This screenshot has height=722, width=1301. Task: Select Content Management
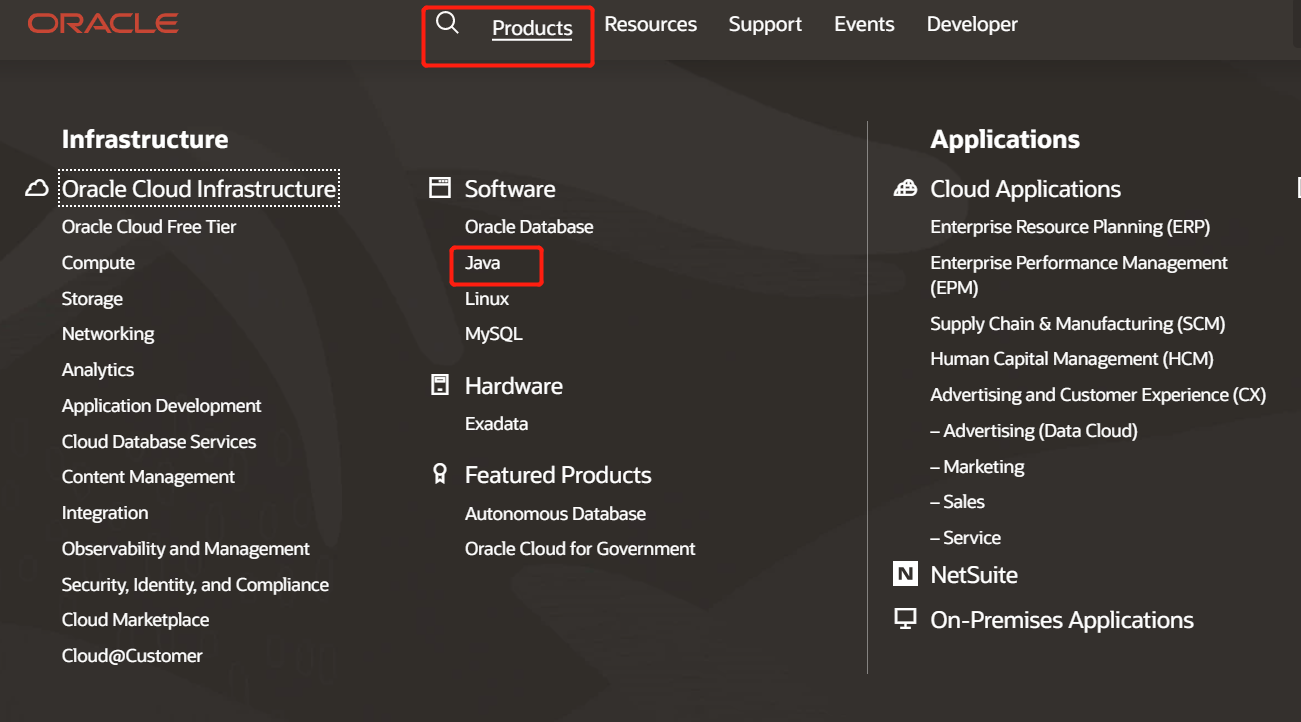(x=148, y=477)
